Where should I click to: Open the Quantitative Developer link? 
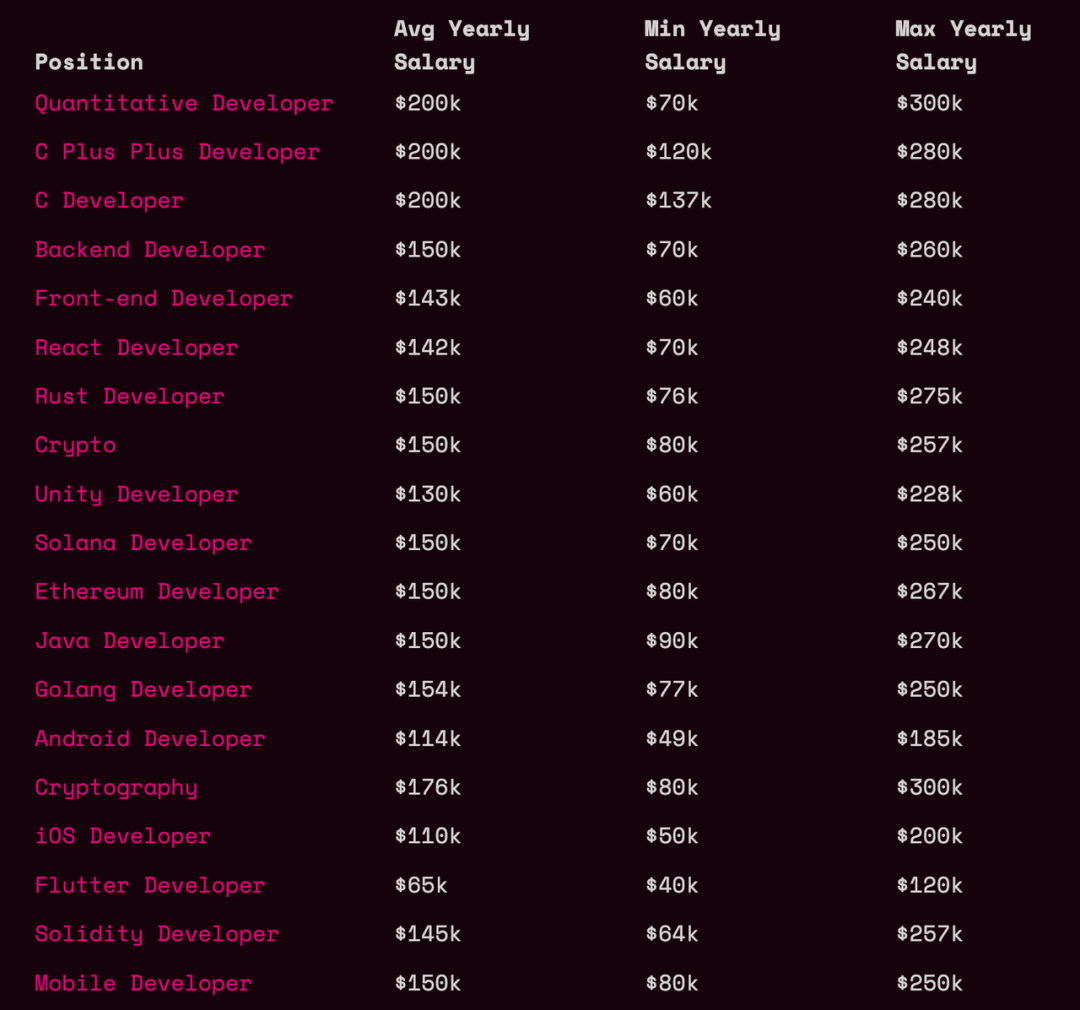click(x=184, y=103)
